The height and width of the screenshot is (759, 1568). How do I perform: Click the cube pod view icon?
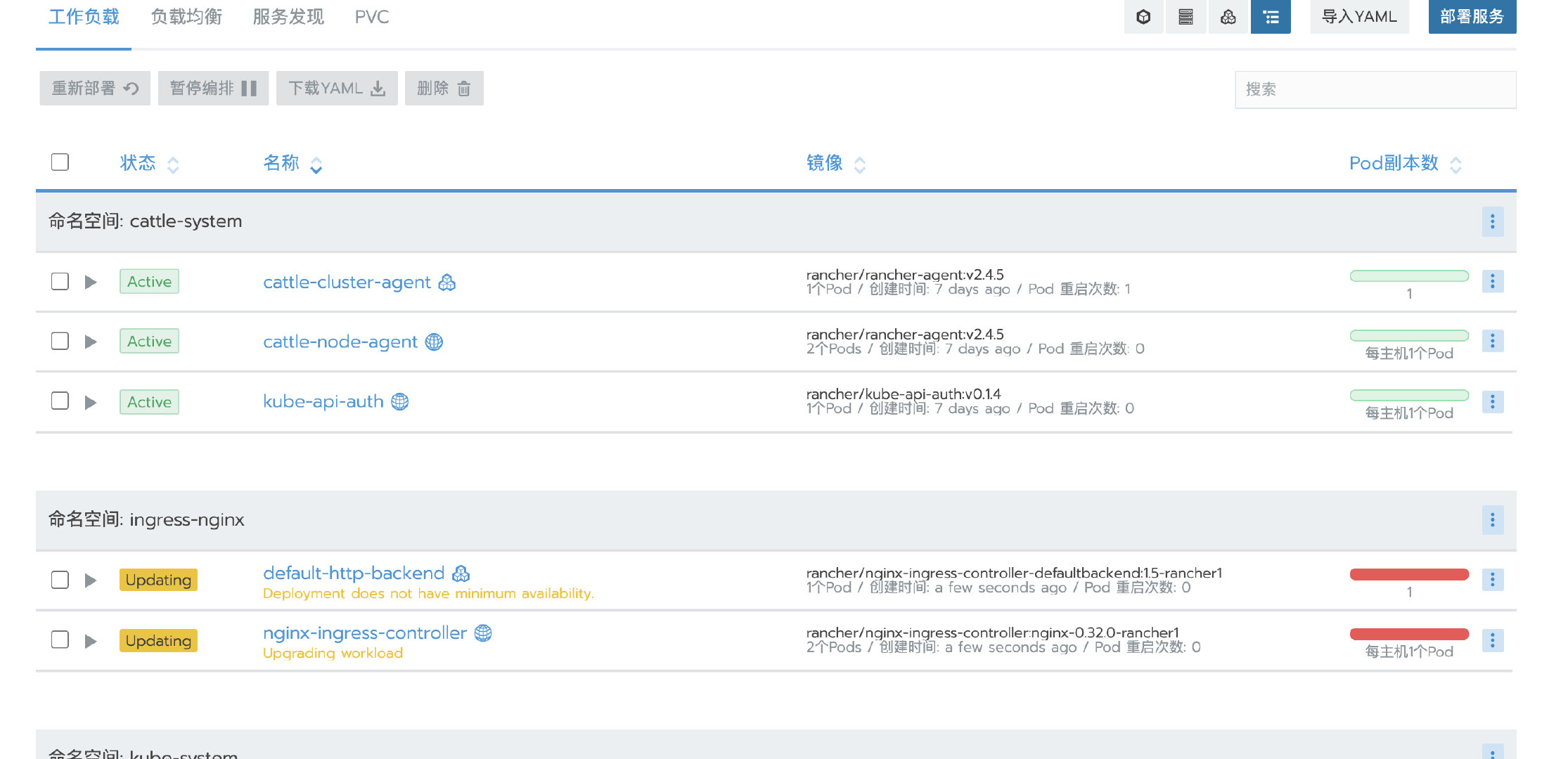click(x=1143, y=17)
